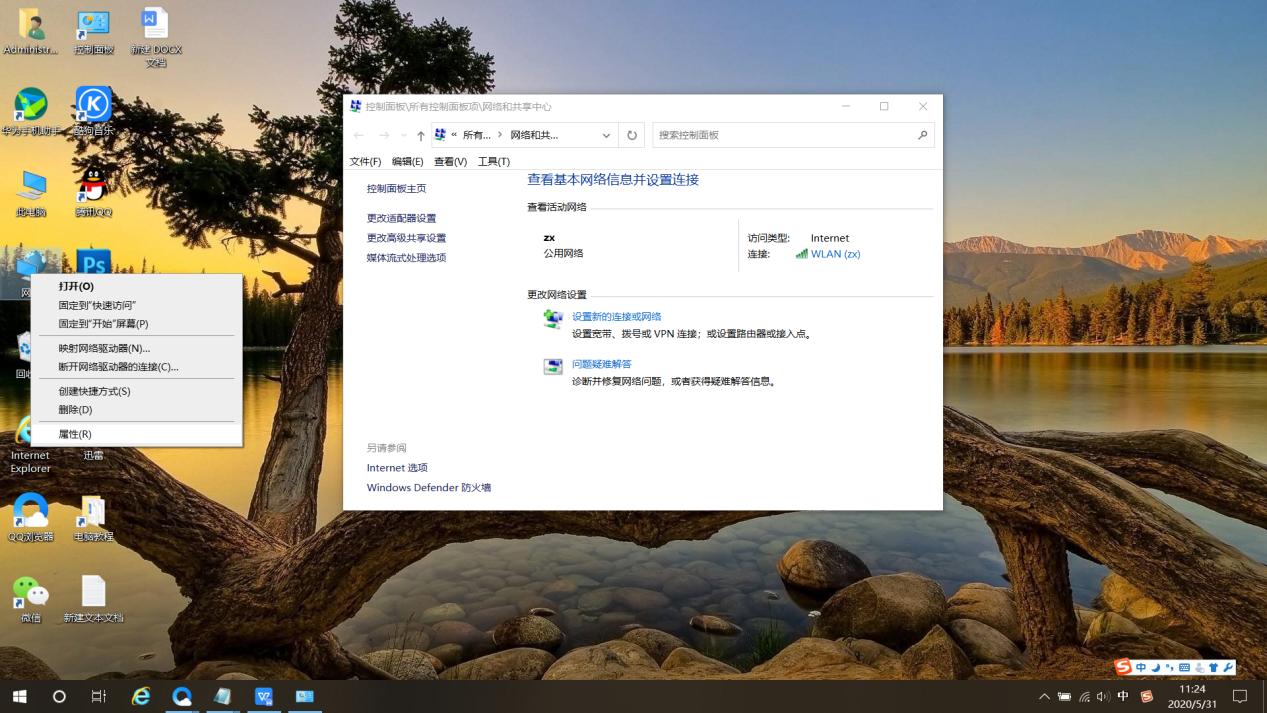Click the refresh icon in the address bar
Viewport: 1267px width, 713px height.
click(x=631, y=135)
